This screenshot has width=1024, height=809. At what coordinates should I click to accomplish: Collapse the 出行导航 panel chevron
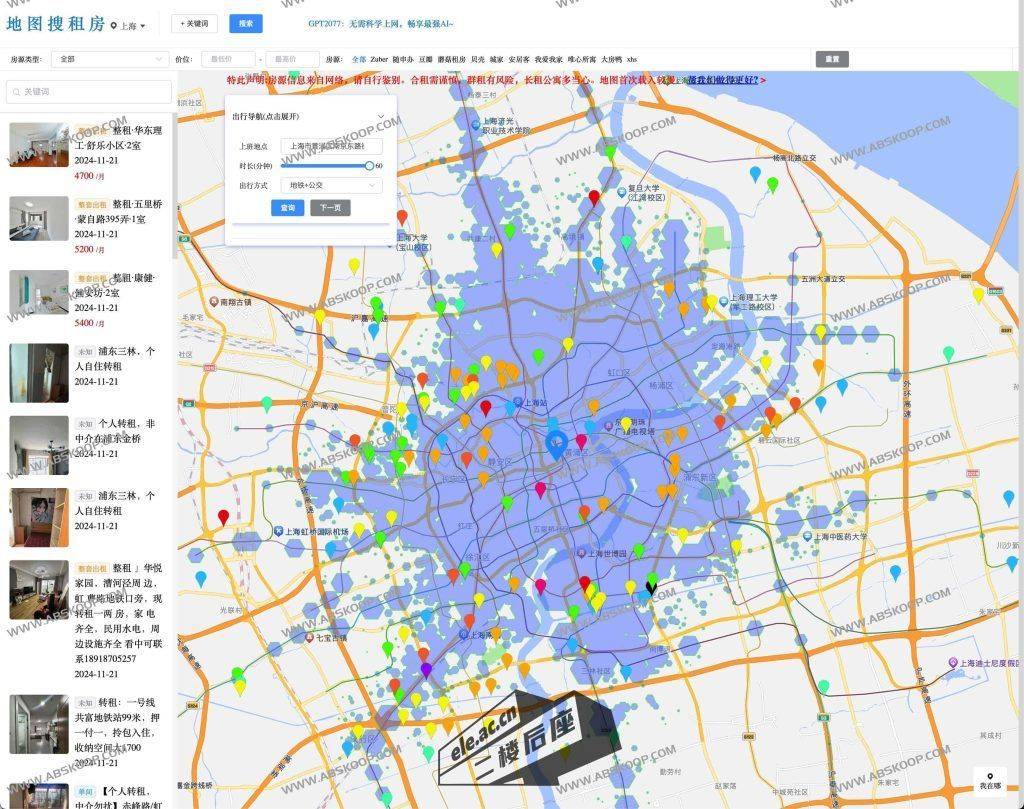point(380,117)
